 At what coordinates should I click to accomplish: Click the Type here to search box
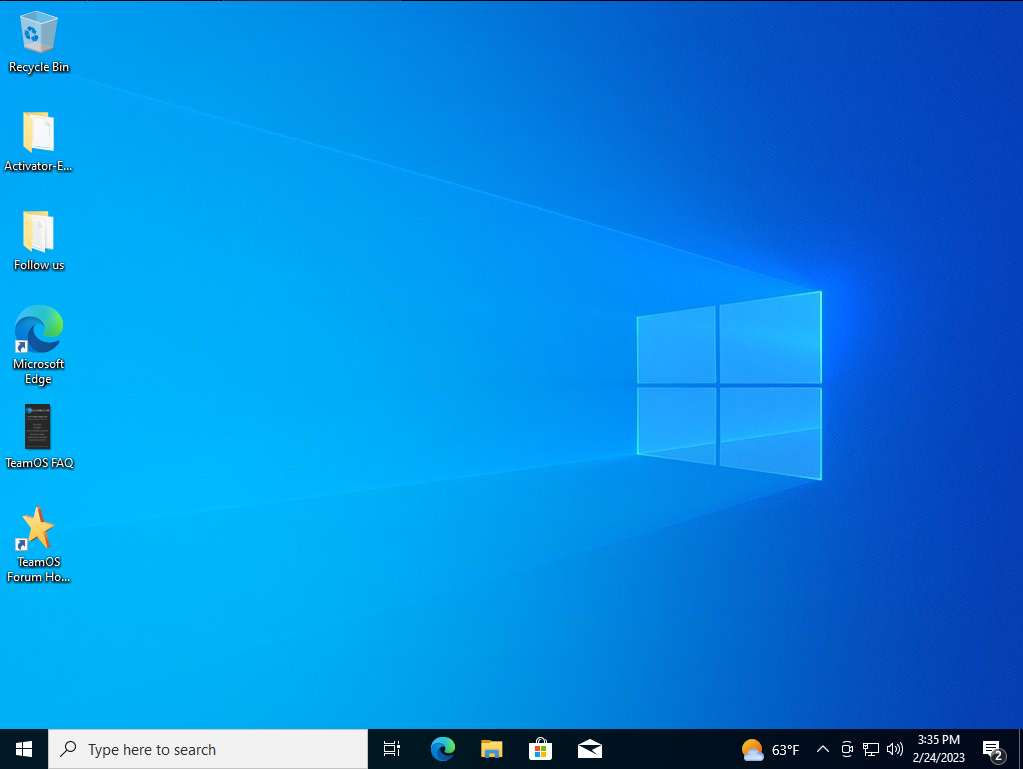click(208, 749)
